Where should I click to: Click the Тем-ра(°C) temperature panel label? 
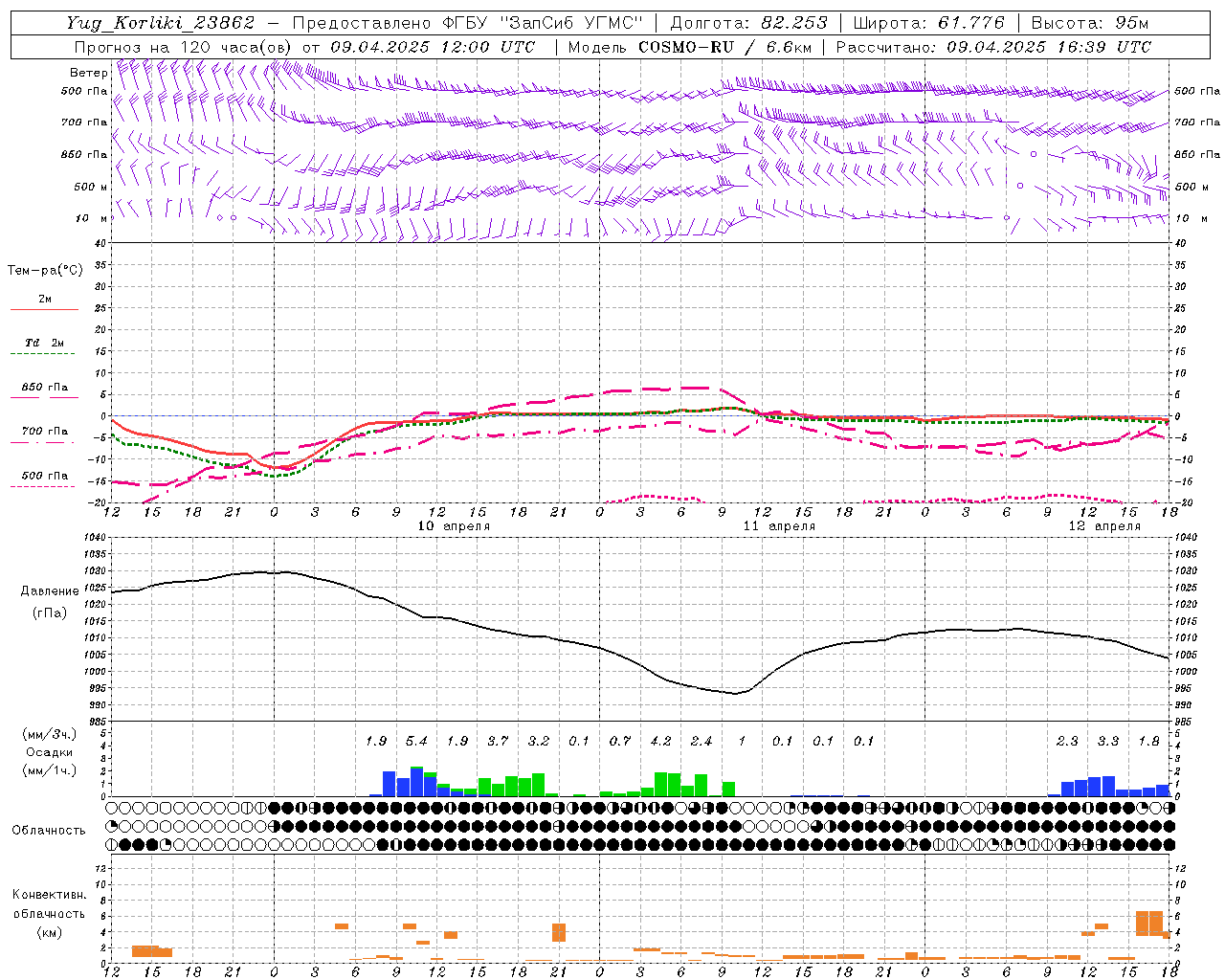point(45,271)
